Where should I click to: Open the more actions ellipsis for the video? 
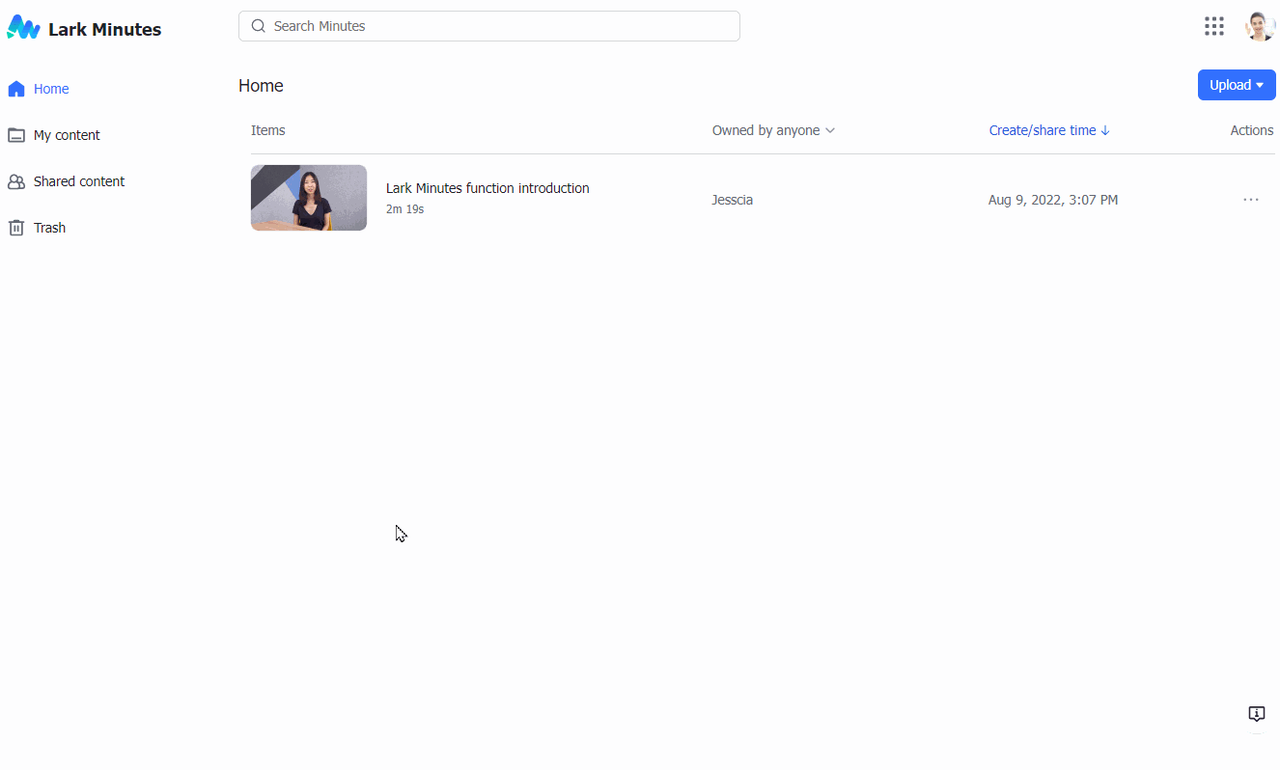1250,200
